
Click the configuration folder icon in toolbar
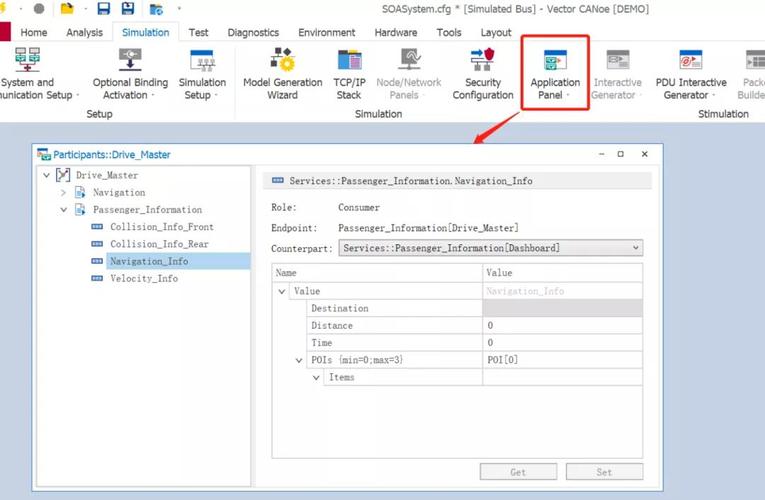156,9
